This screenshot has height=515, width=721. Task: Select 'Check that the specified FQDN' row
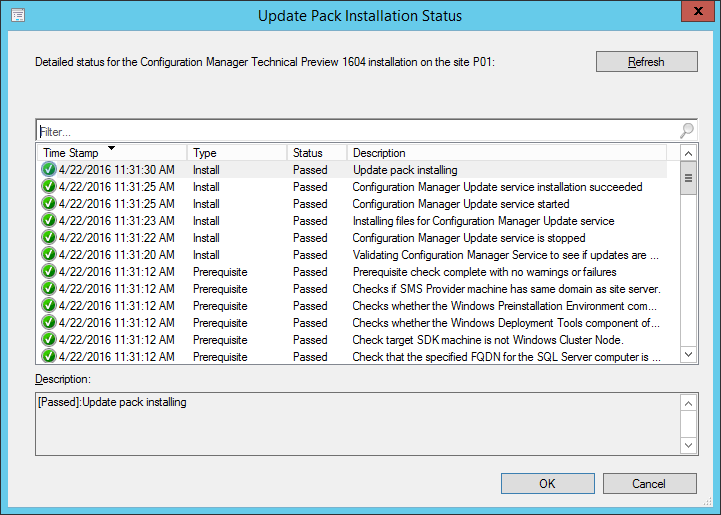click(507, 357)
